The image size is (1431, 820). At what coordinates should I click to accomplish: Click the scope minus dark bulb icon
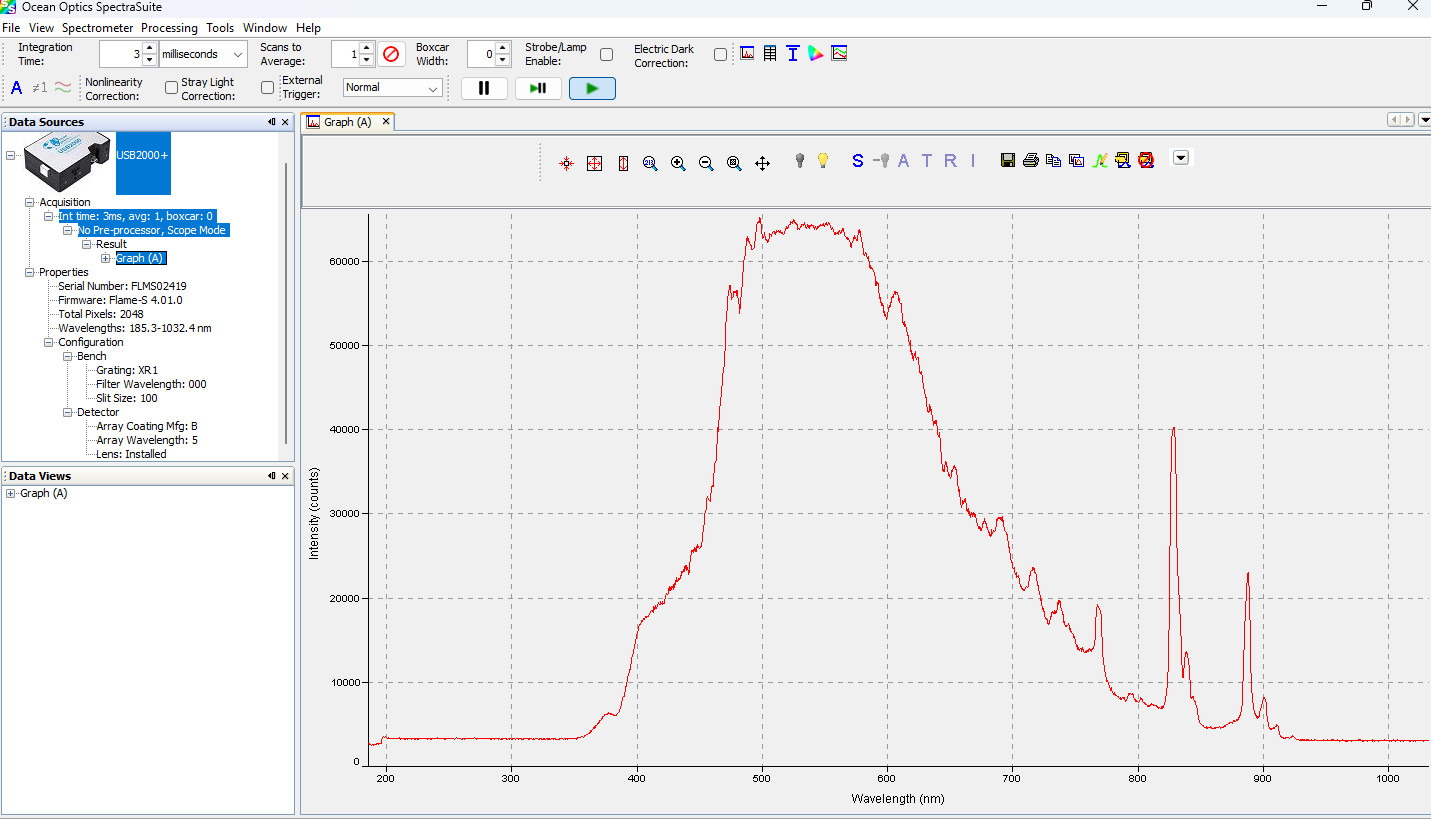click(882, 160)
